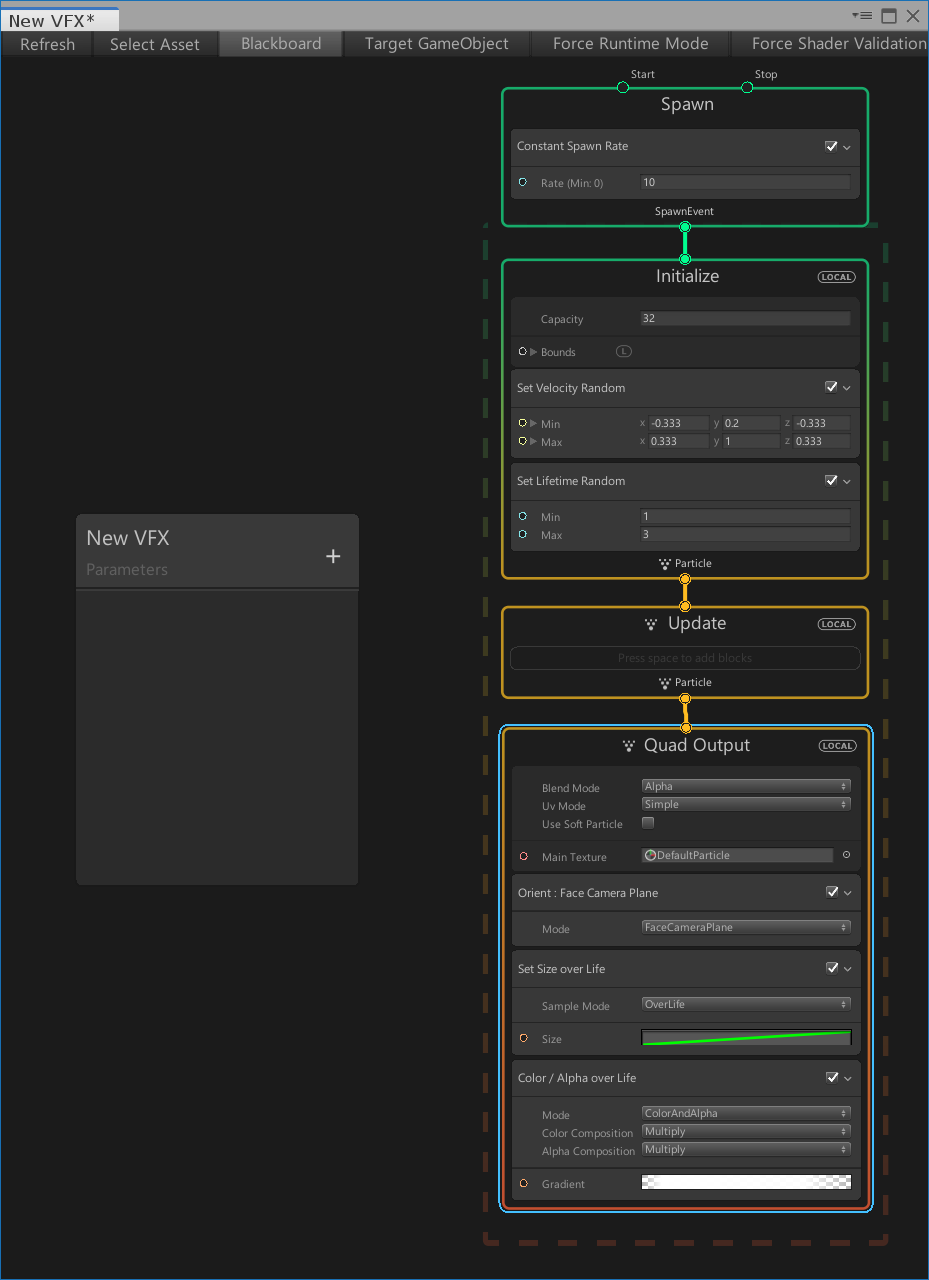
Task: Uncheck the Set Velocity Random block
Action: [831, 388]
